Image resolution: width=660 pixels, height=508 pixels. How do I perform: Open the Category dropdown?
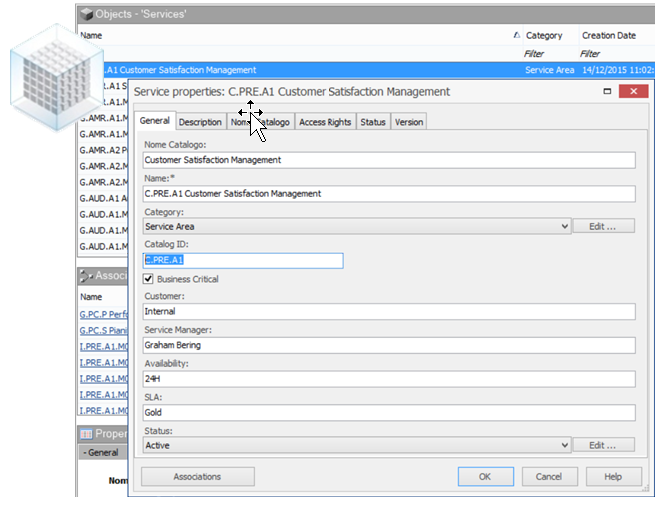click(565, 227)
